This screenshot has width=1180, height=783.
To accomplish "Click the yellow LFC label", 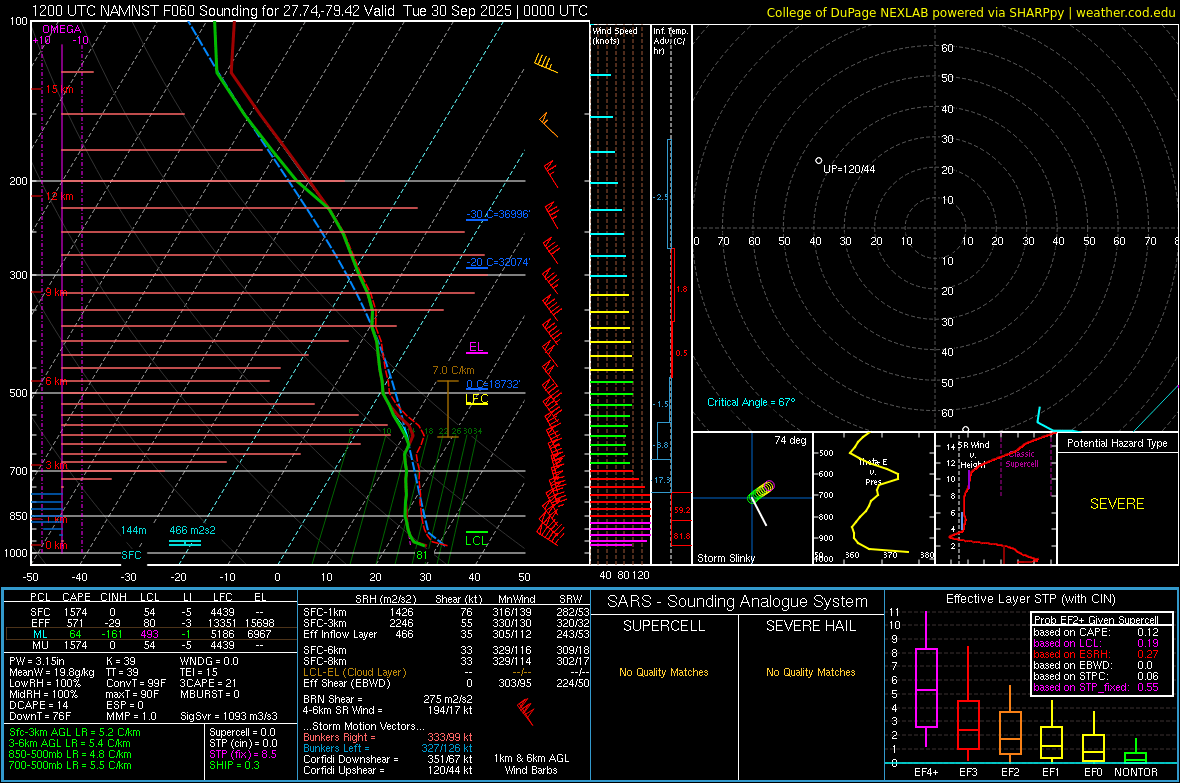I will (x=477, y=399).
